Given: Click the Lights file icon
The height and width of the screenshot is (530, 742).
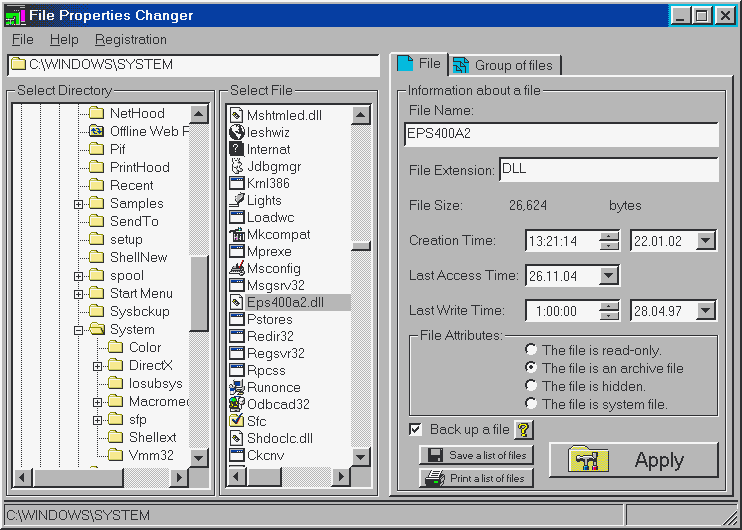Looking at the screenshot, I should 236,200.
